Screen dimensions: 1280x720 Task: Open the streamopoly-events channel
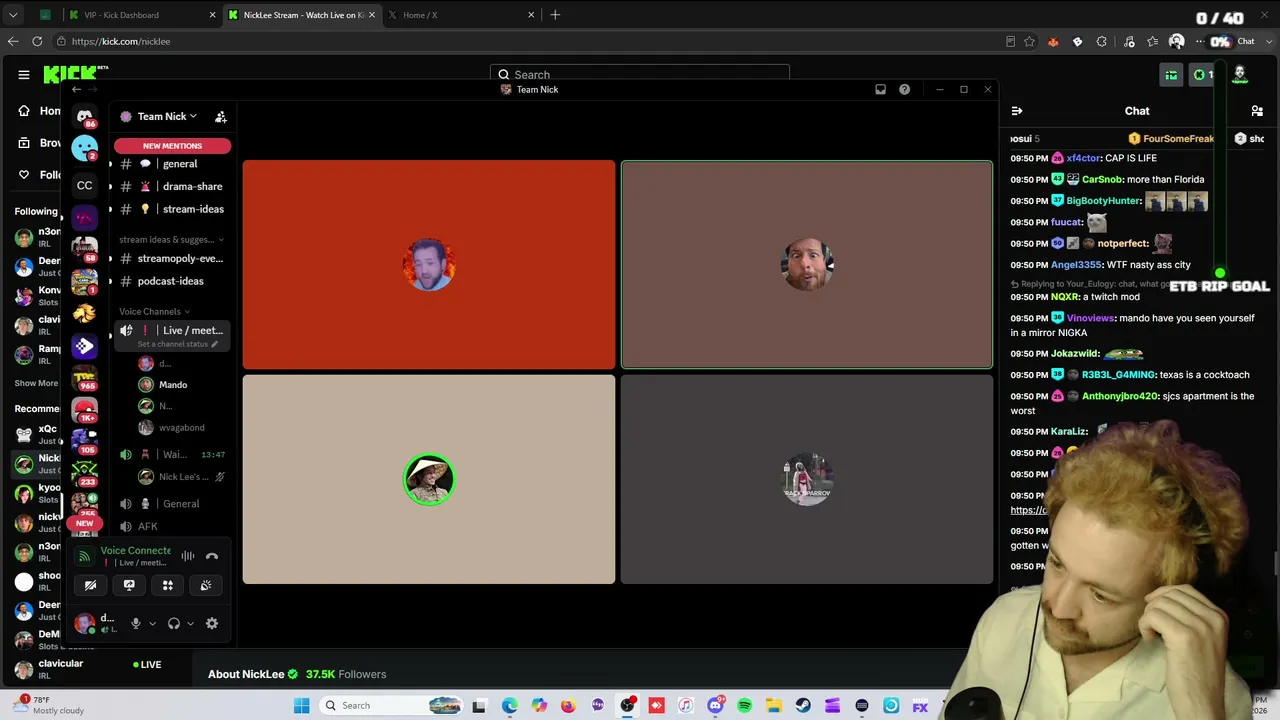tap(172, 258)
